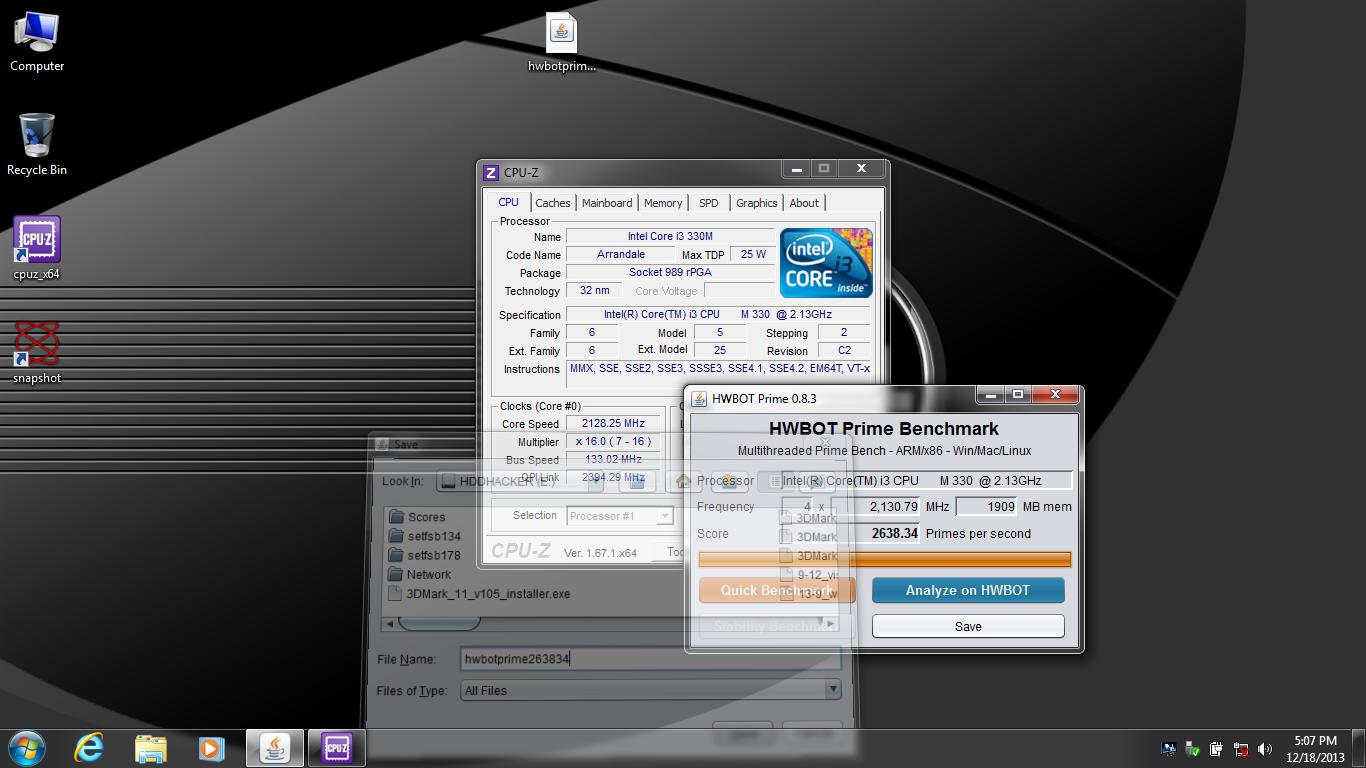Open the volume speaker tray icon
This screenshot has height=768, width=1366.
[x=1265, y=748]
